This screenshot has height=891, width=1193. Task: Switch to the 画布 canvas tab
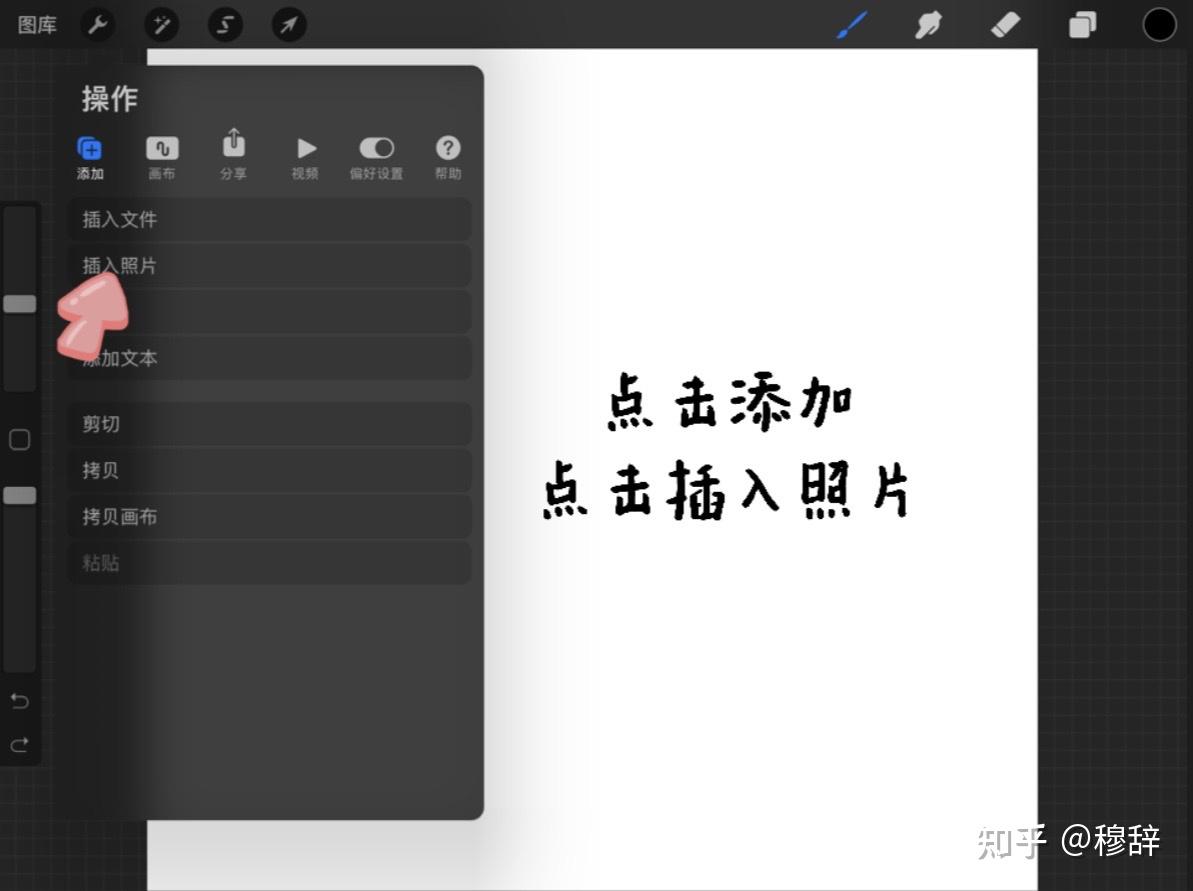(x=162, y=155)
